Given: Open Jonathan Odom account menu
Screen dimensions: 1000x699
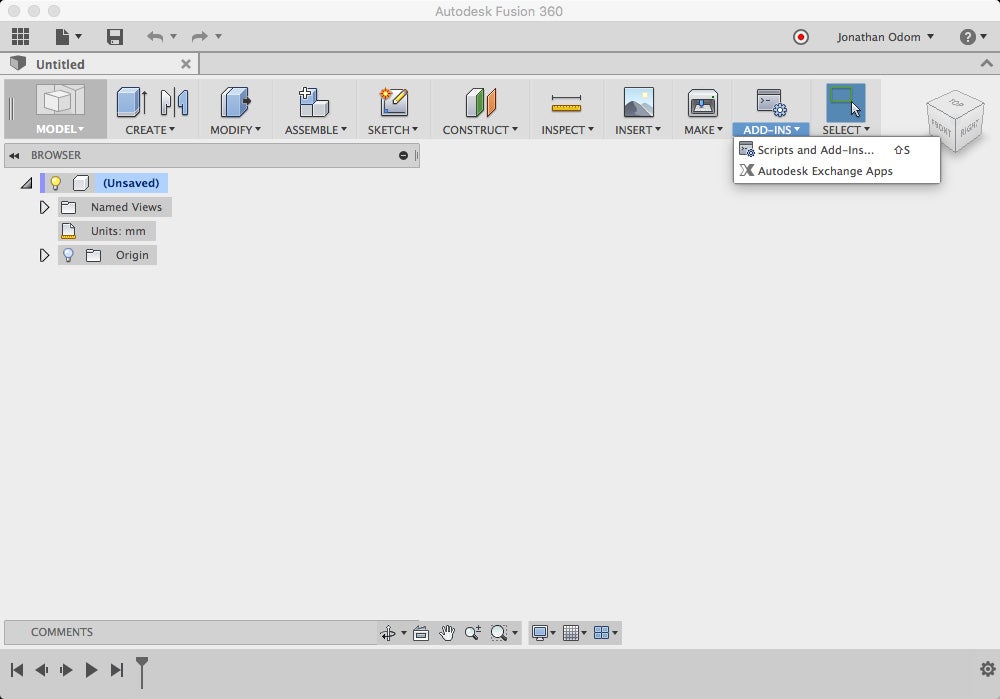Looking at the screenshot, I should [x=885, y=37].
